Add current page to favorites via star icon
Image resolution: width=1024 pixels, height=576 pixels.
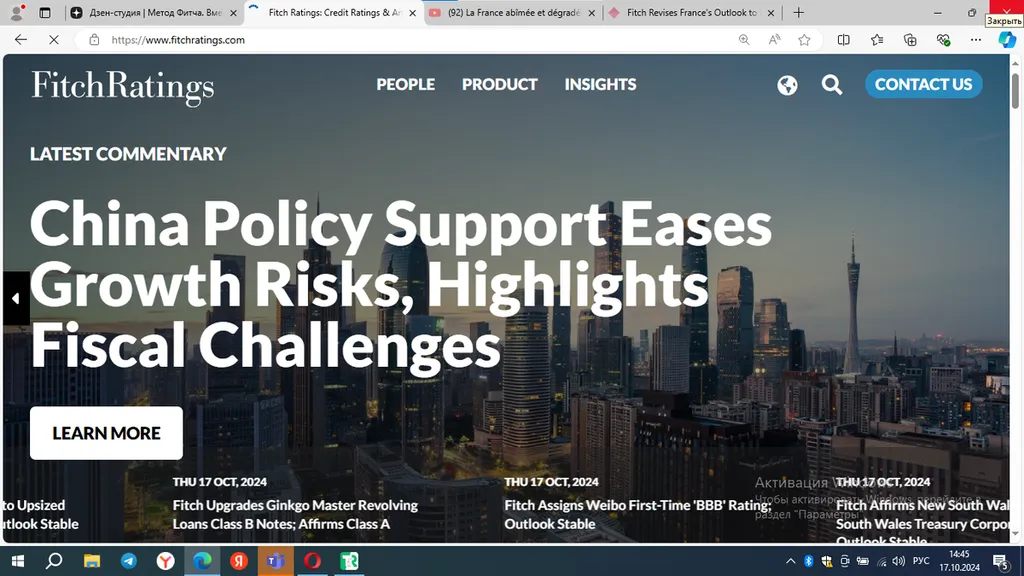pyautogui.click(x=804, y=40)
